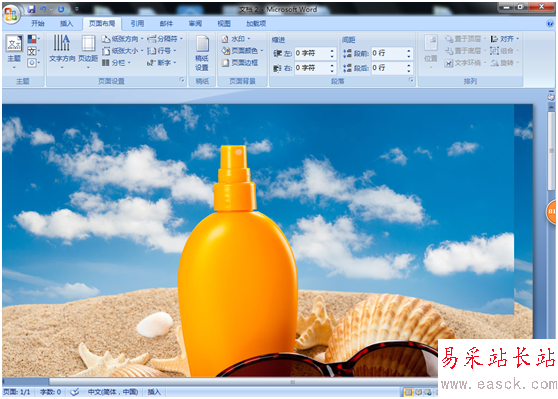
Task: Open 位置 position options
Action: tap(431, 52)
